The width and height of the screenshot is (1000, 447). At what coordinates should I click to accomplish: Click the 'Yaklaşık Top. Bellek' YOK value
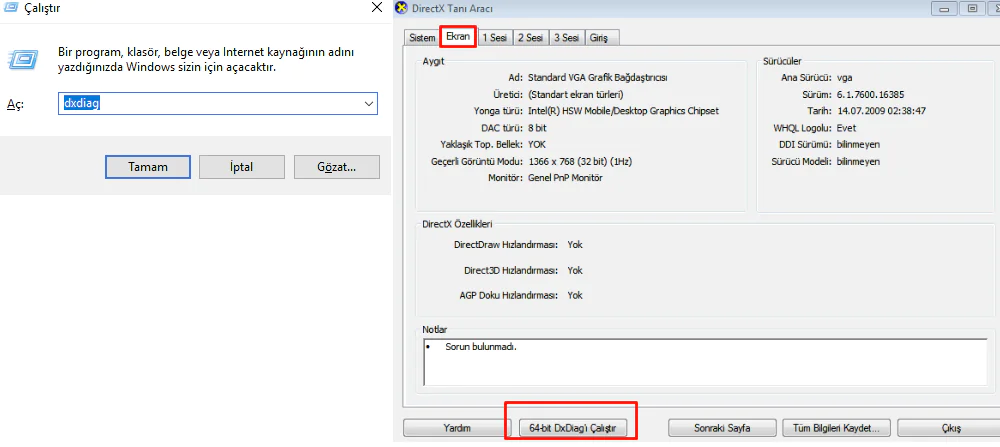coord(537,144)
